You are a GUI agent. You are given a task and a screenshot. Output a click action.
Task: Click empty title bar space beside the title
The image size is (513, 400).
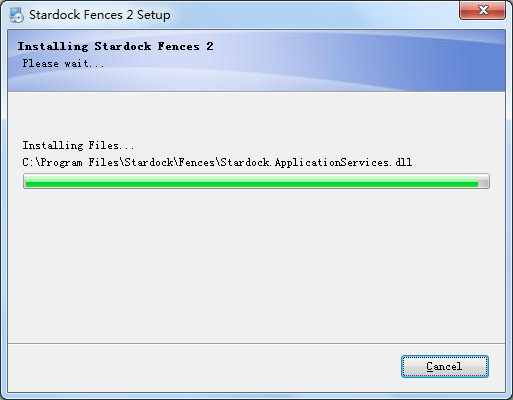(313, 15)
